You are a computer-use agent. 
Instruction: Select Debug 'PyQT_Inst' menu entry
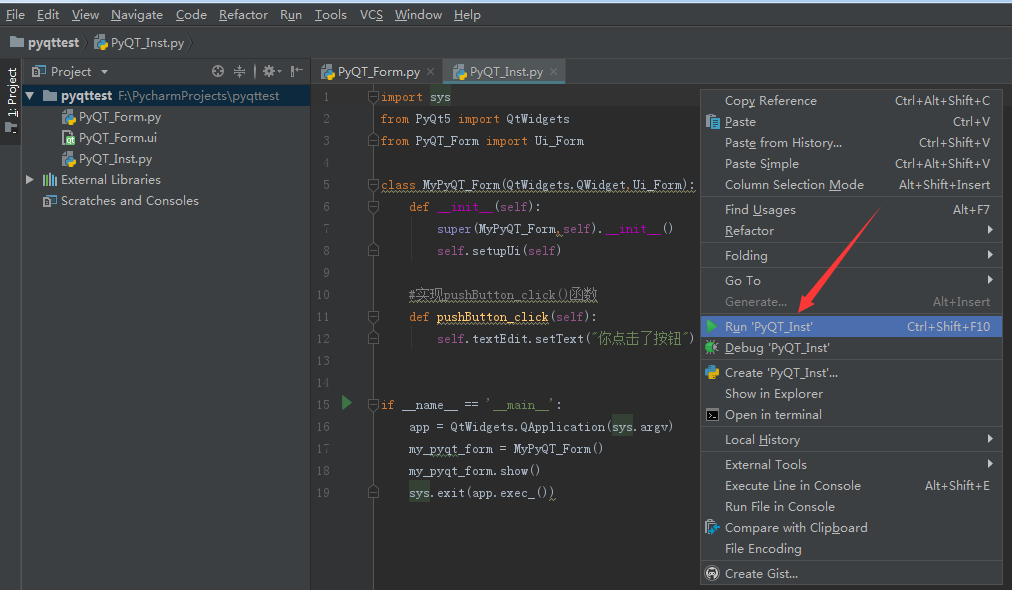851,348
